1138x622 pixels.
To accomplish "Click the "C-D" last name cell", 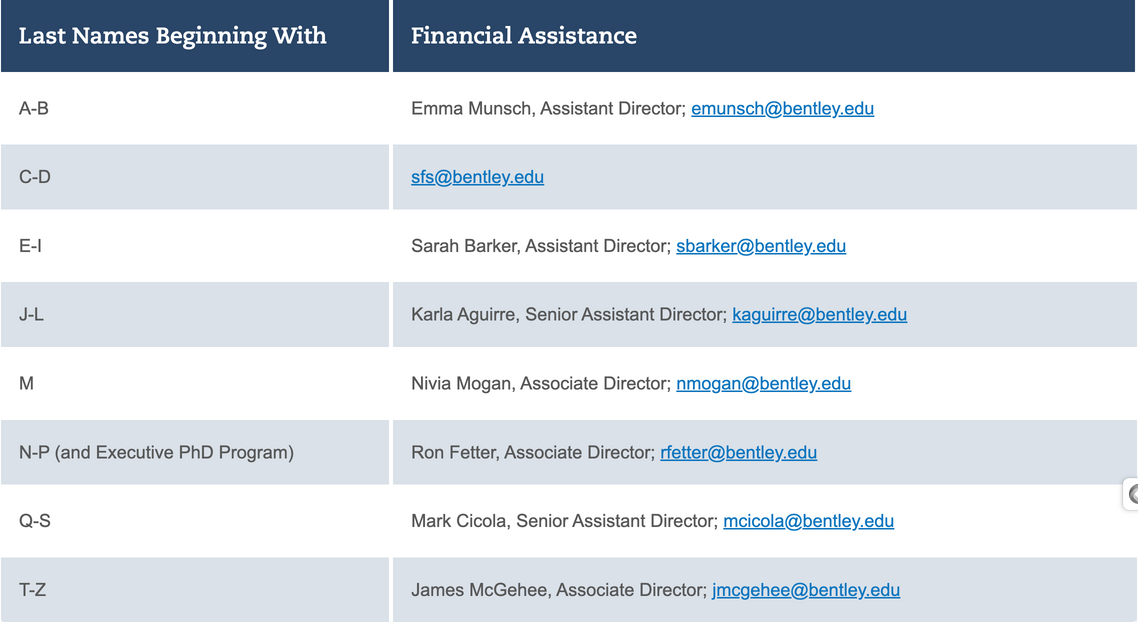I will (x=35, y=177).
